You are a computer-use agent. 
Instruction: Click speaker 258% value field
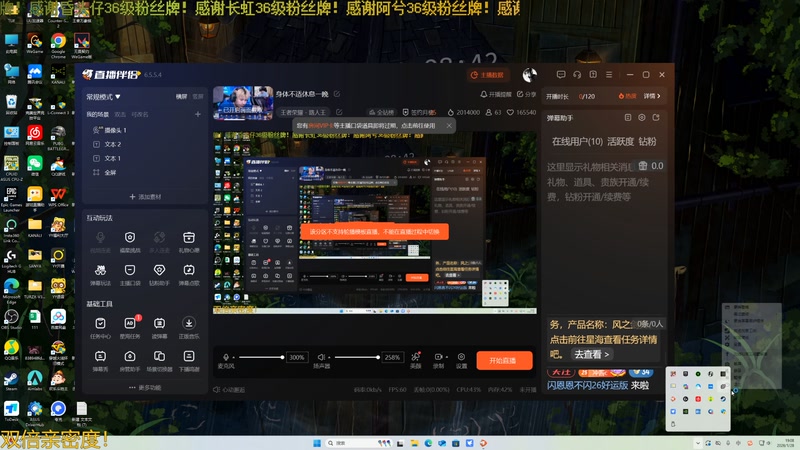pos(392,357)
